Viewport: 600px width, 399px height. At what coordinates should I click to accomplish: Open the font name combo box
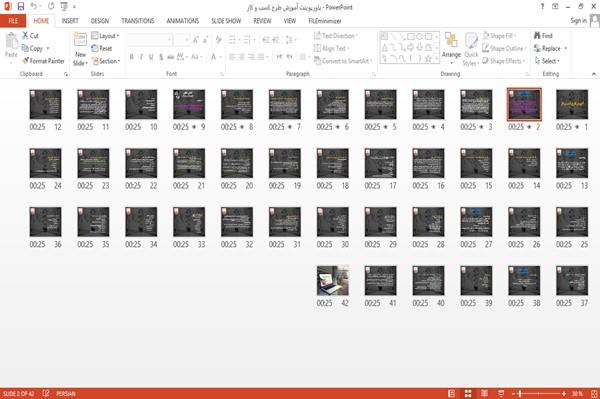[149, 39]
